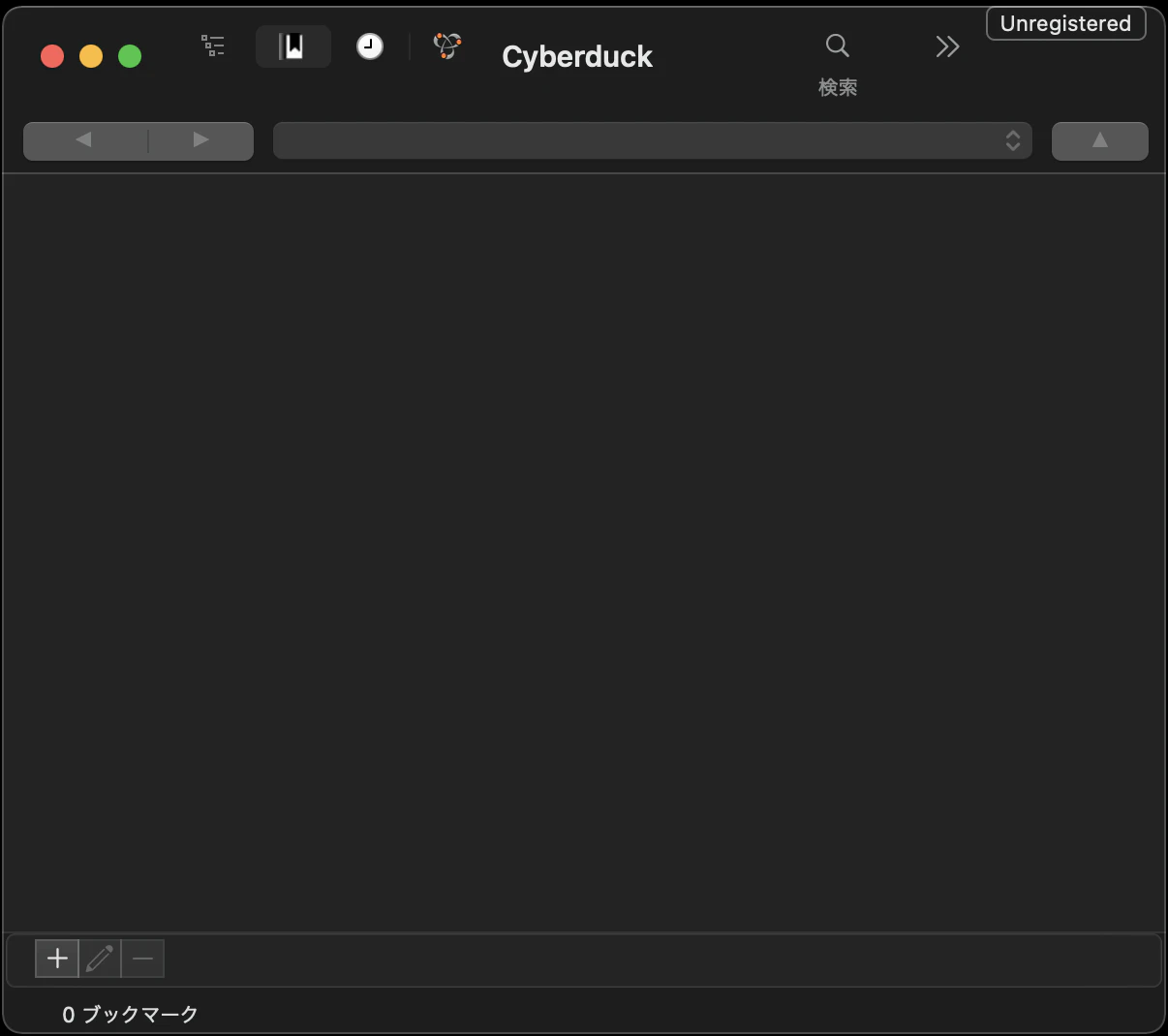Click the Bonjour network icon
This screenshot has width=1168, height=1036.
[447, 46]
